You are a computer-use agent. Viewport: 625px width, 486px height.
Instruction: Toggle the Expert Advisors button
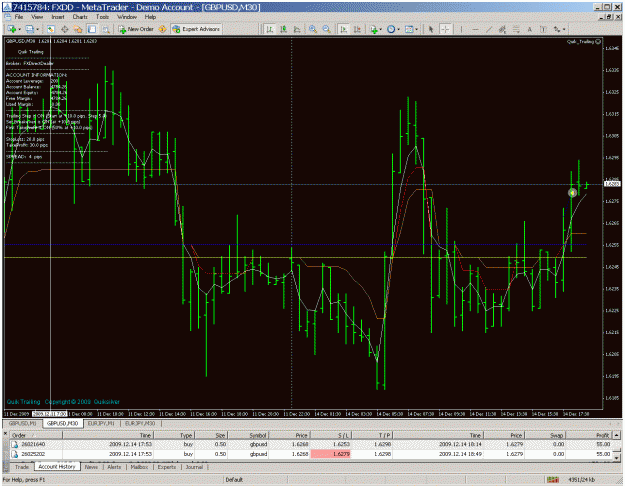pyautogui.click(x=196, y=29)
